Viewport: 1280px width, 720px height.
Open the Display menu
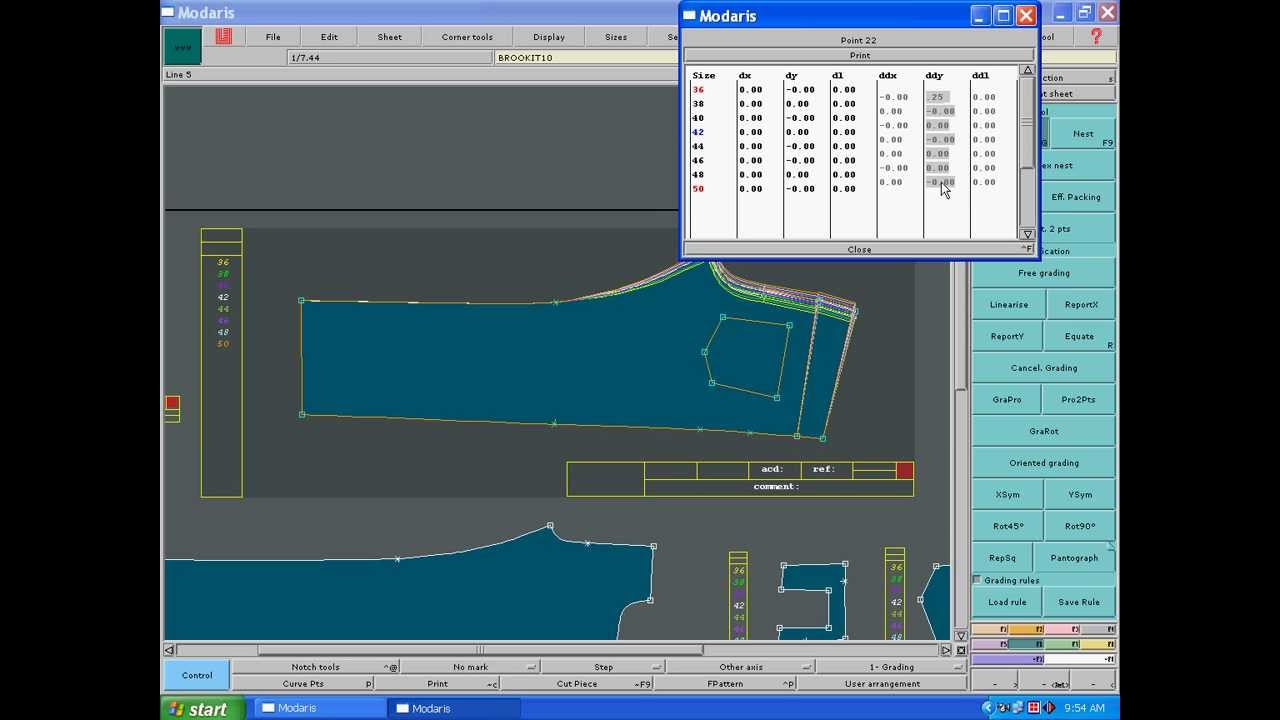[549, 37]
